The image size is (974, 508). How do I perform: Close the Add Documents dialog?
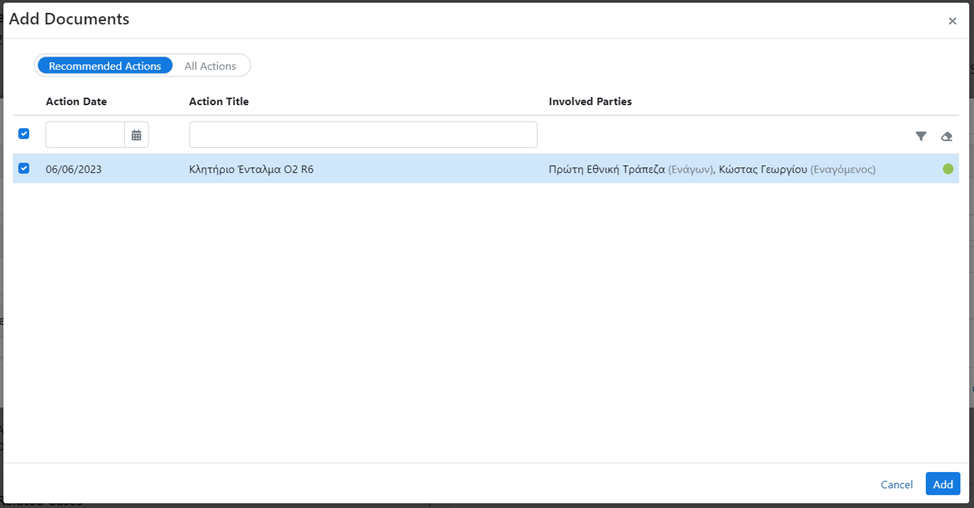952,21
